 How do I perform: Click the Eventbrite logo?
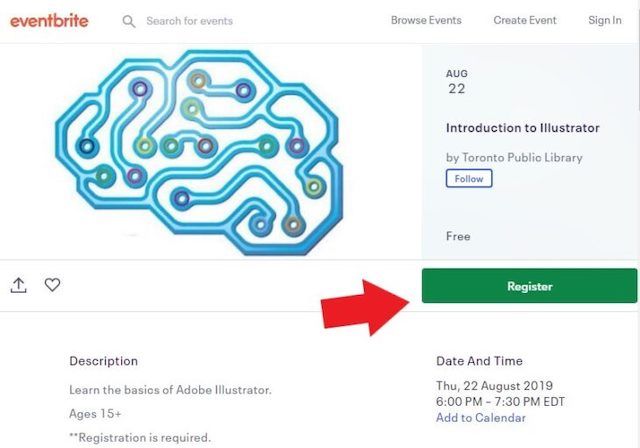pos(52,20)
